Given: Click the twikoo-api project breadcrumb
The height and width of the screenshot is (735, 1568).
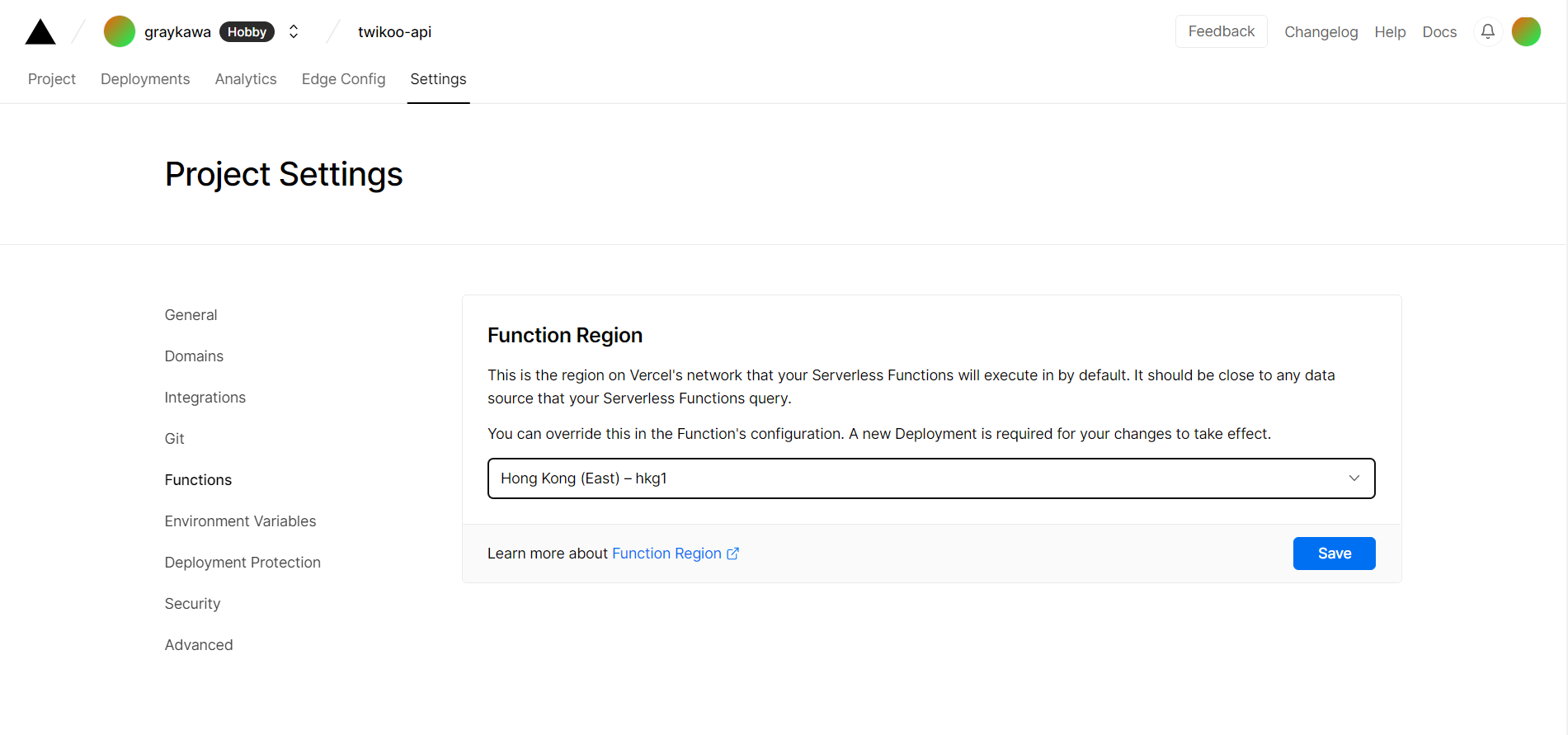Looking at the screenshot, I should 394,32.
